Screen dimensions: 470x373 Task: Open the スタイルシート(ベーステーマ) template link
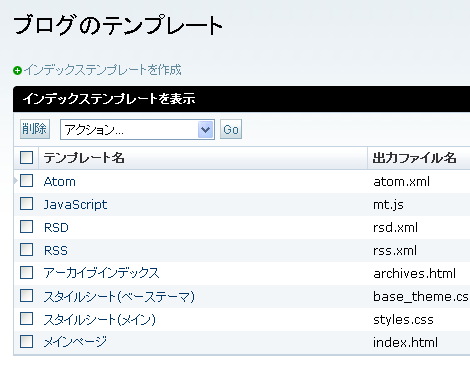[x=119, y=296]
